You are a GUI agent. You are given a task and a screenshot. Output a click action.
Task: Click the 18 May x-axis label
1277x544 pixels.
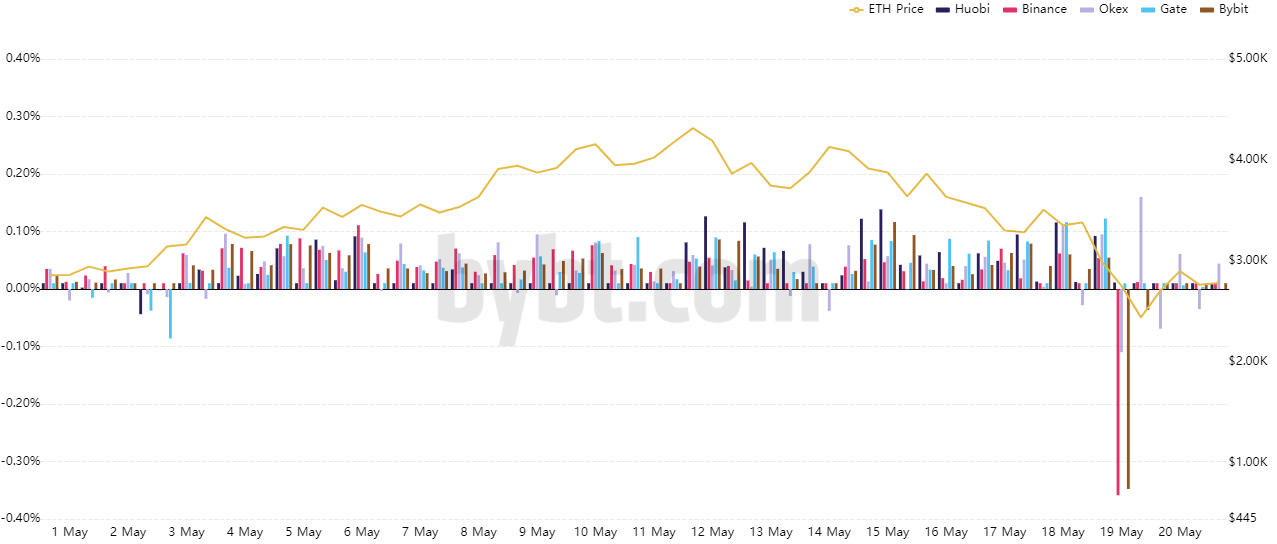click(x=1063, y=532)
